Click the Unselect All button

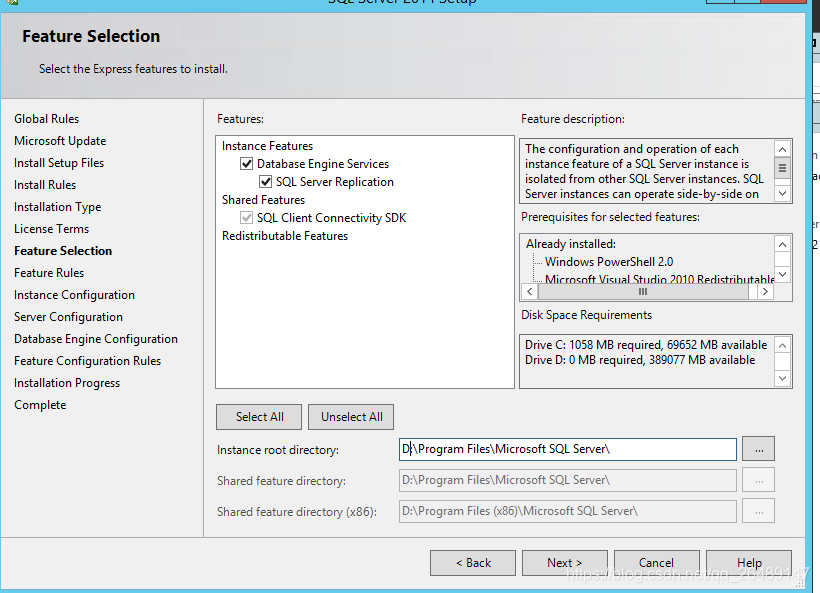point(351,417)
